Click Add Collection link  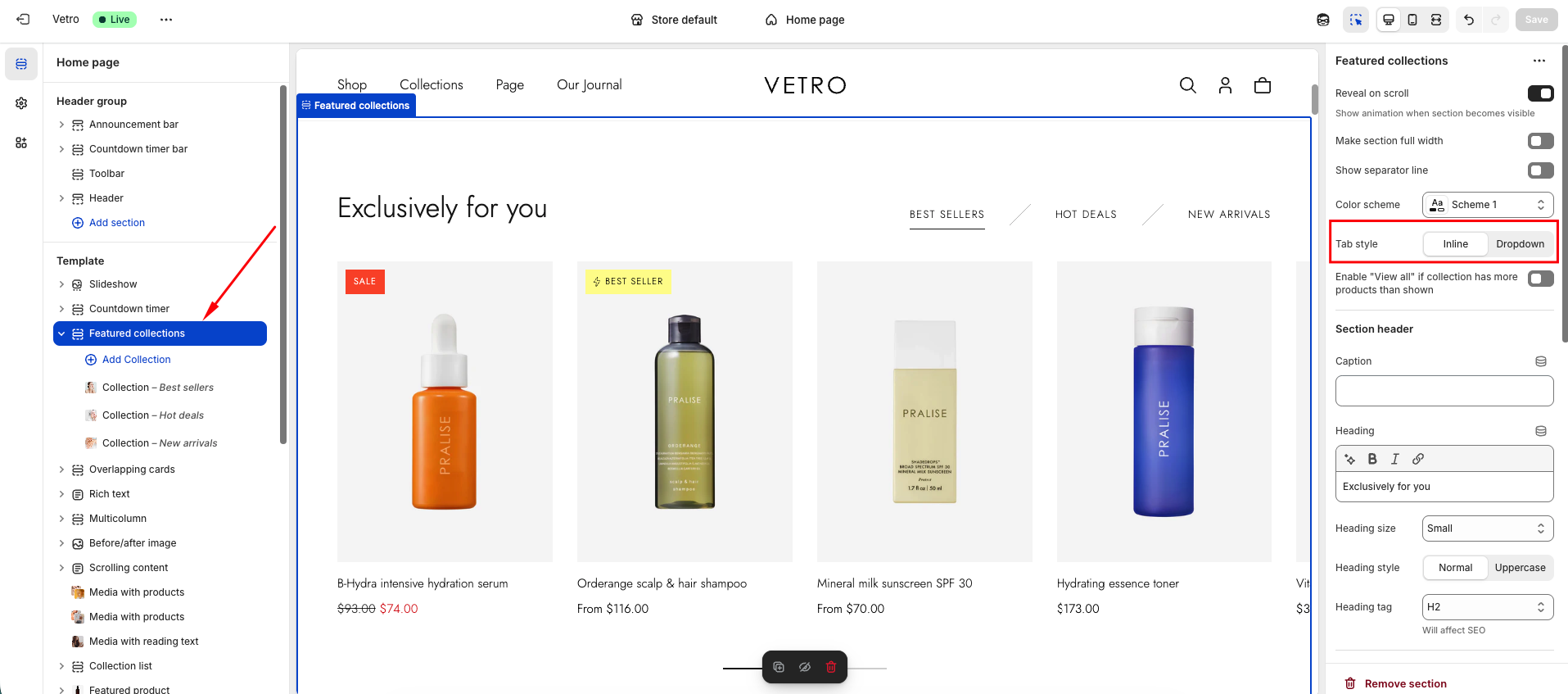click(136, 360)
